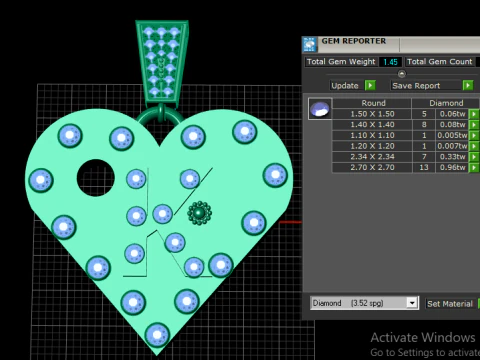480x360 pixels.
Task: Click the 0.005tw weight cell
Action: click(x=452, y=135)
